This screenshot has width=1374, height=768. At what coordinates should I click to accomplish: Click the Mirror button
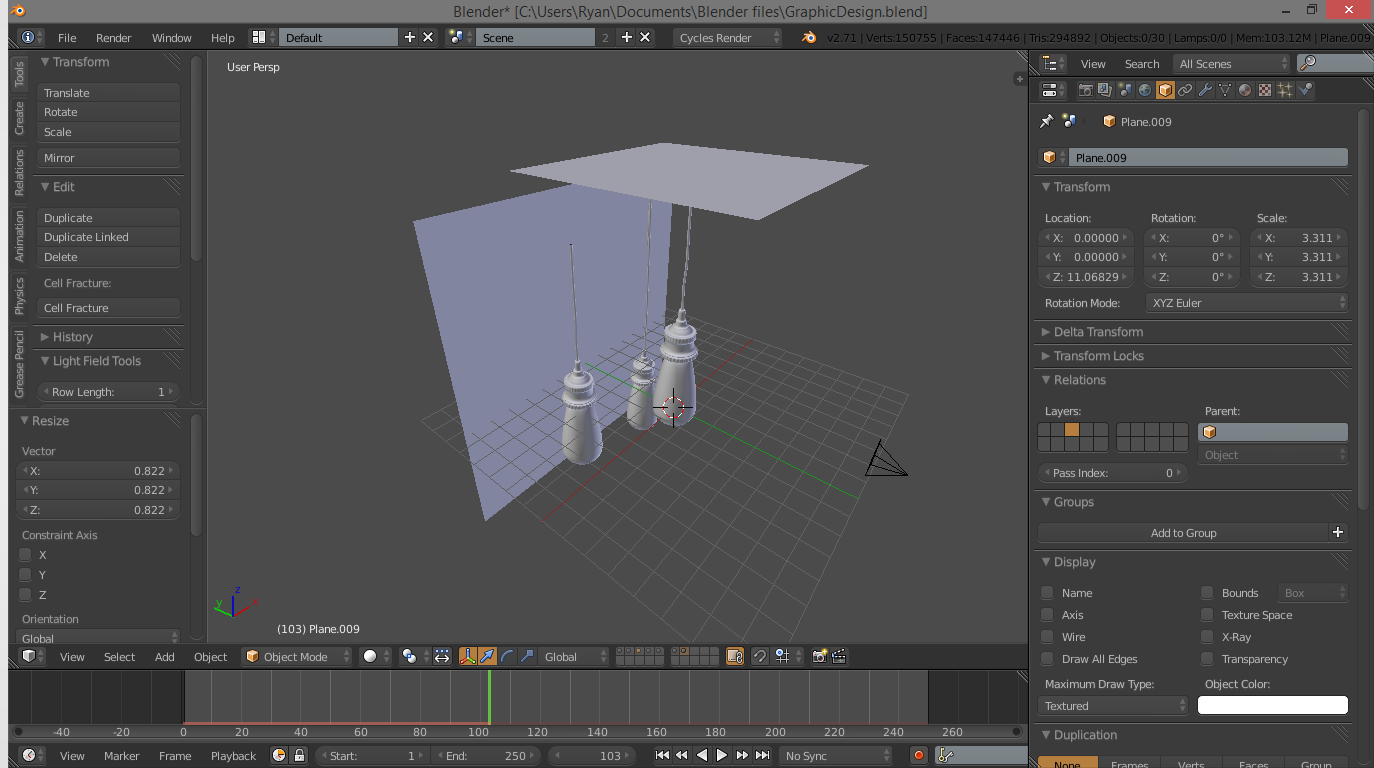click(108, 157)
